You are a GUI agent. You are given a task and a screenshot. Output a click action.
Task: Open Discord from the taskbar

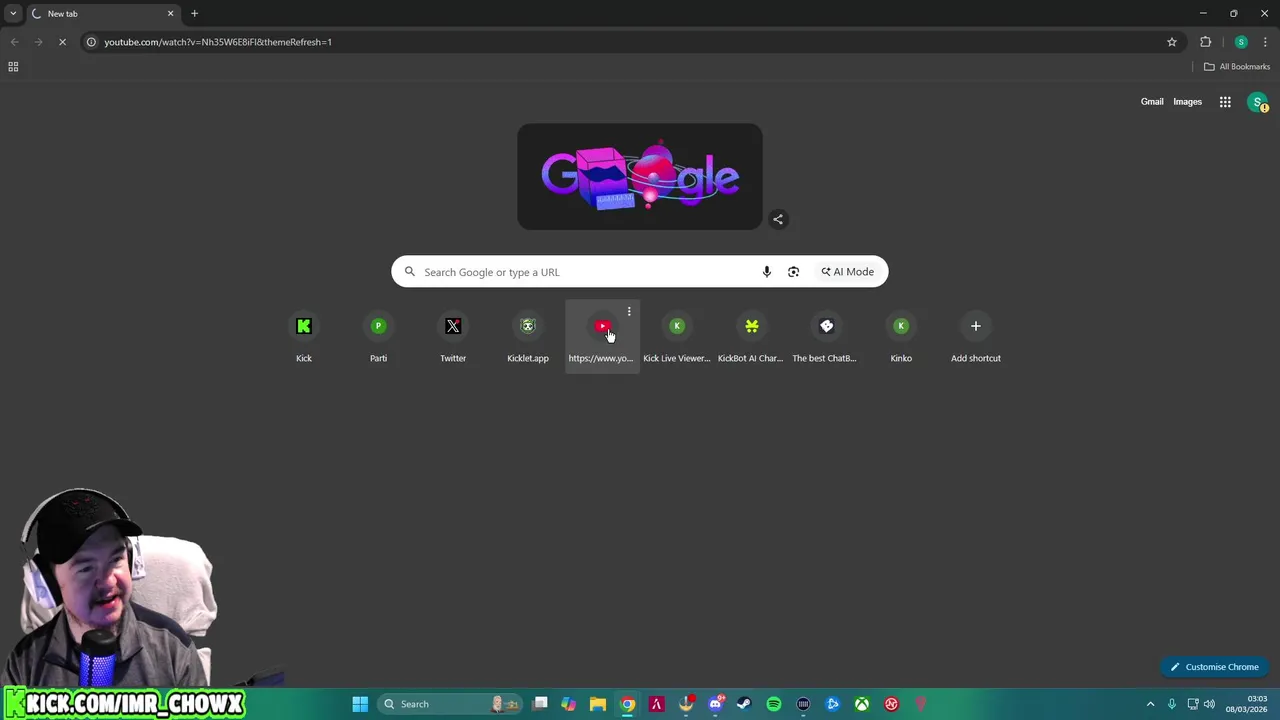(716, 704)
